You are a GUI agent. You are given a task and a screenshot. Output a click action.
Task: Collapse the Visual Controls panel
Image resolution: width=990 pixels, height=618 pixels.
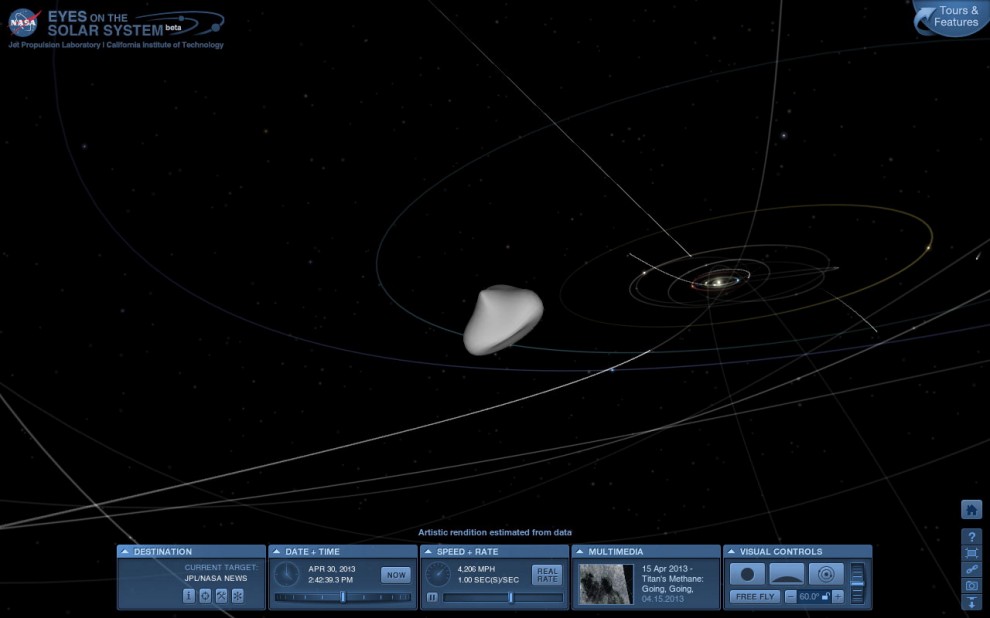tap(731, 551)
